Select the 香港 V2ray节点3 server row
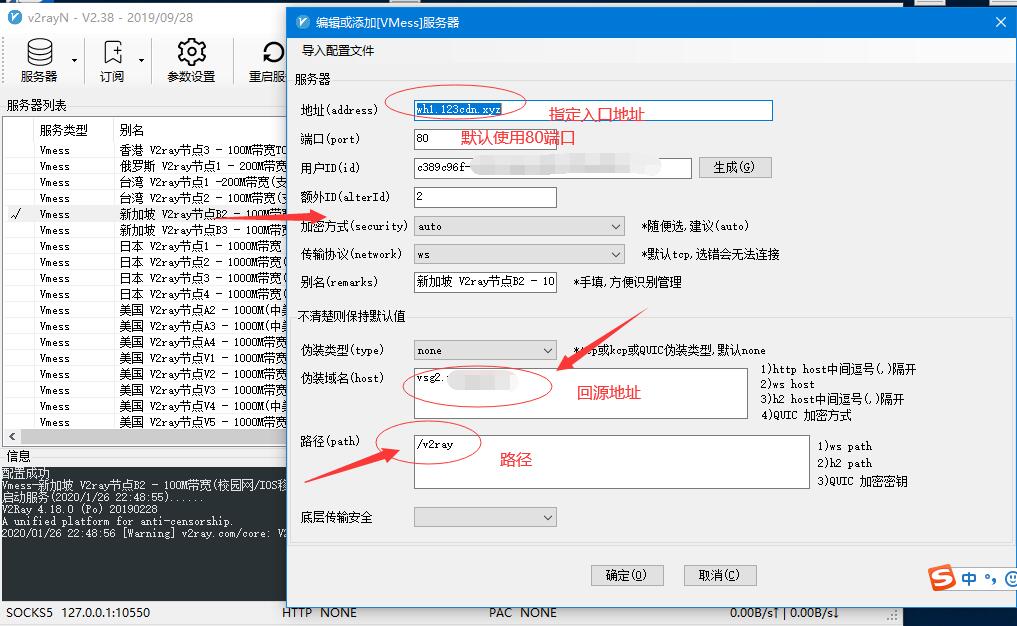This screenshot has width=1017, height=626. coord(145,150)
